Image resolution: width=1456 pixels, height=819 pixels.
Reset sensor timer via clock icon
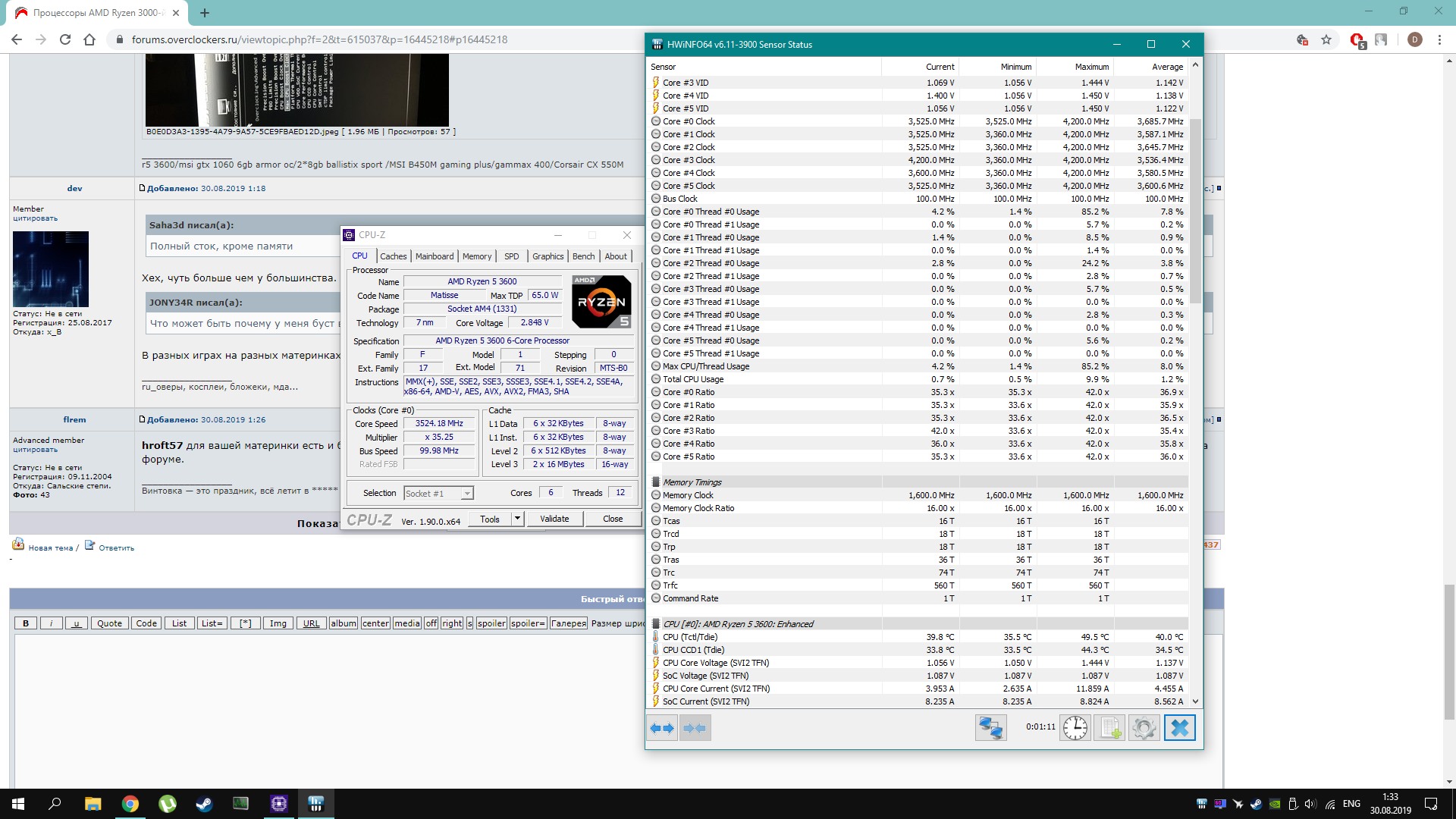tap(1075, 728)
